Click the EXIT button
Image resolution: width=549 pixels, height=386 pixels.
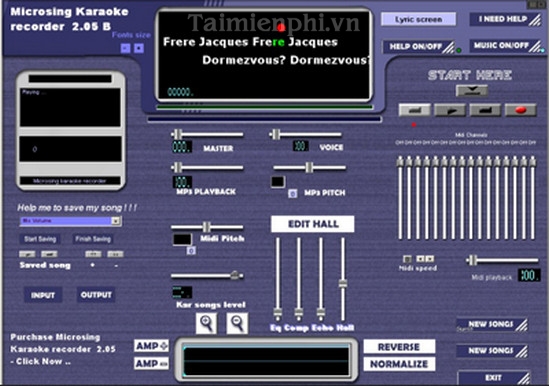(494, 378)
